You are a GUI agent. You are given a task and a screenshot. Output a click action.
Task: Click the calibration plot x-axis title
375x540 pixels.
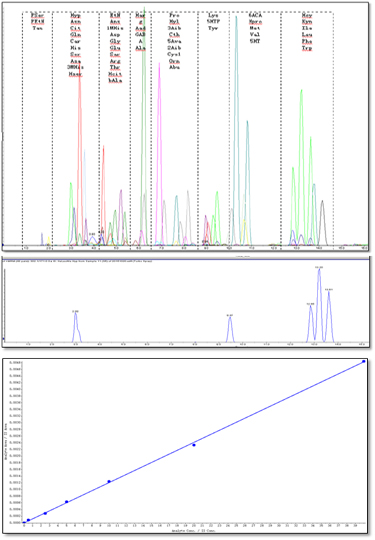[x=194, y=531]
